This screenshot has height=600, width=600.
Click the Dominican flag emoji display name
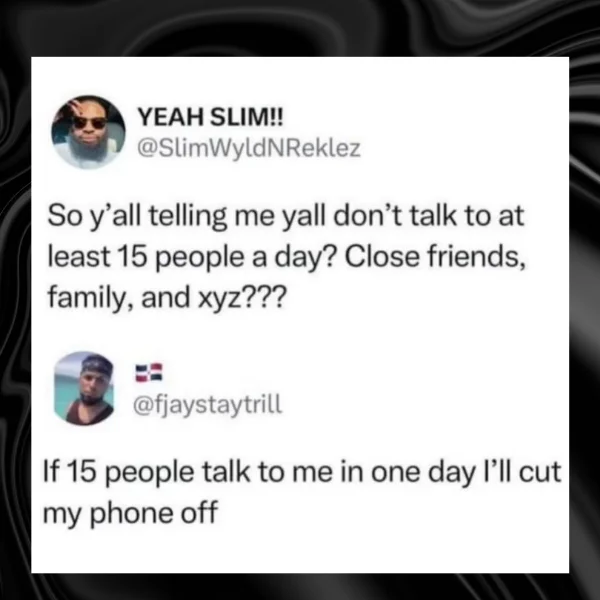click(x=149, y=373)
